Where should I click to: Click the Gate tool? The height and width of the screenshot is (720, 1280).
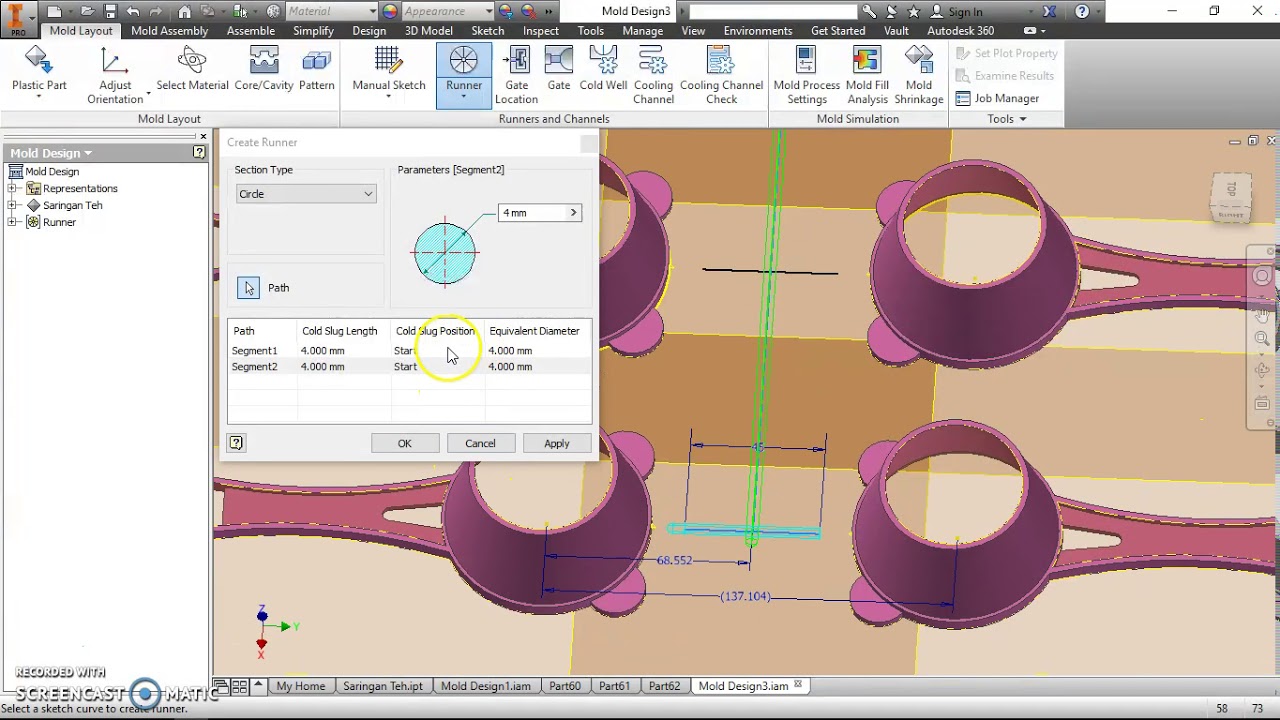click(x=559, y=70)
